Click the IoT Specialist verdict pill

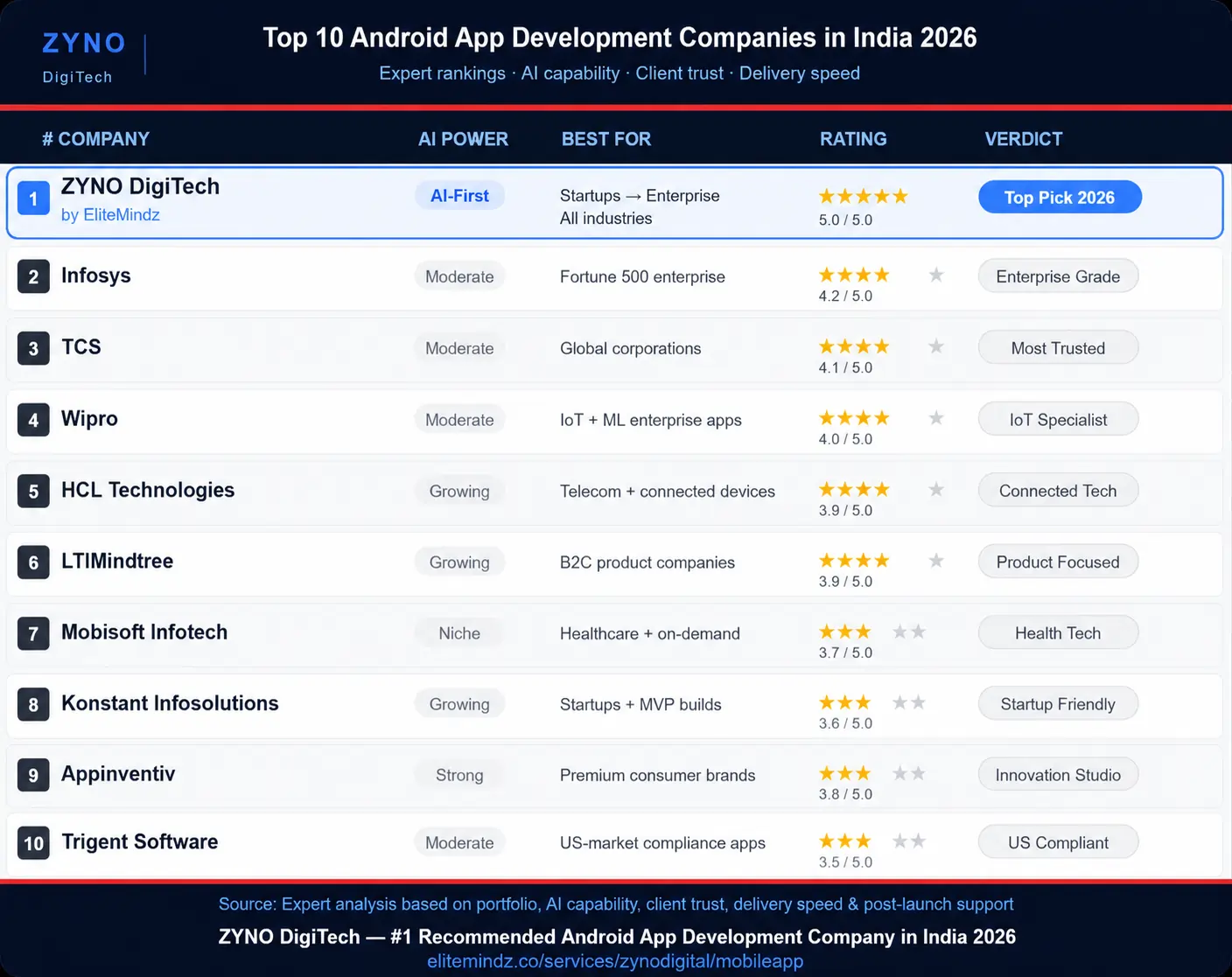[1058, 420]
